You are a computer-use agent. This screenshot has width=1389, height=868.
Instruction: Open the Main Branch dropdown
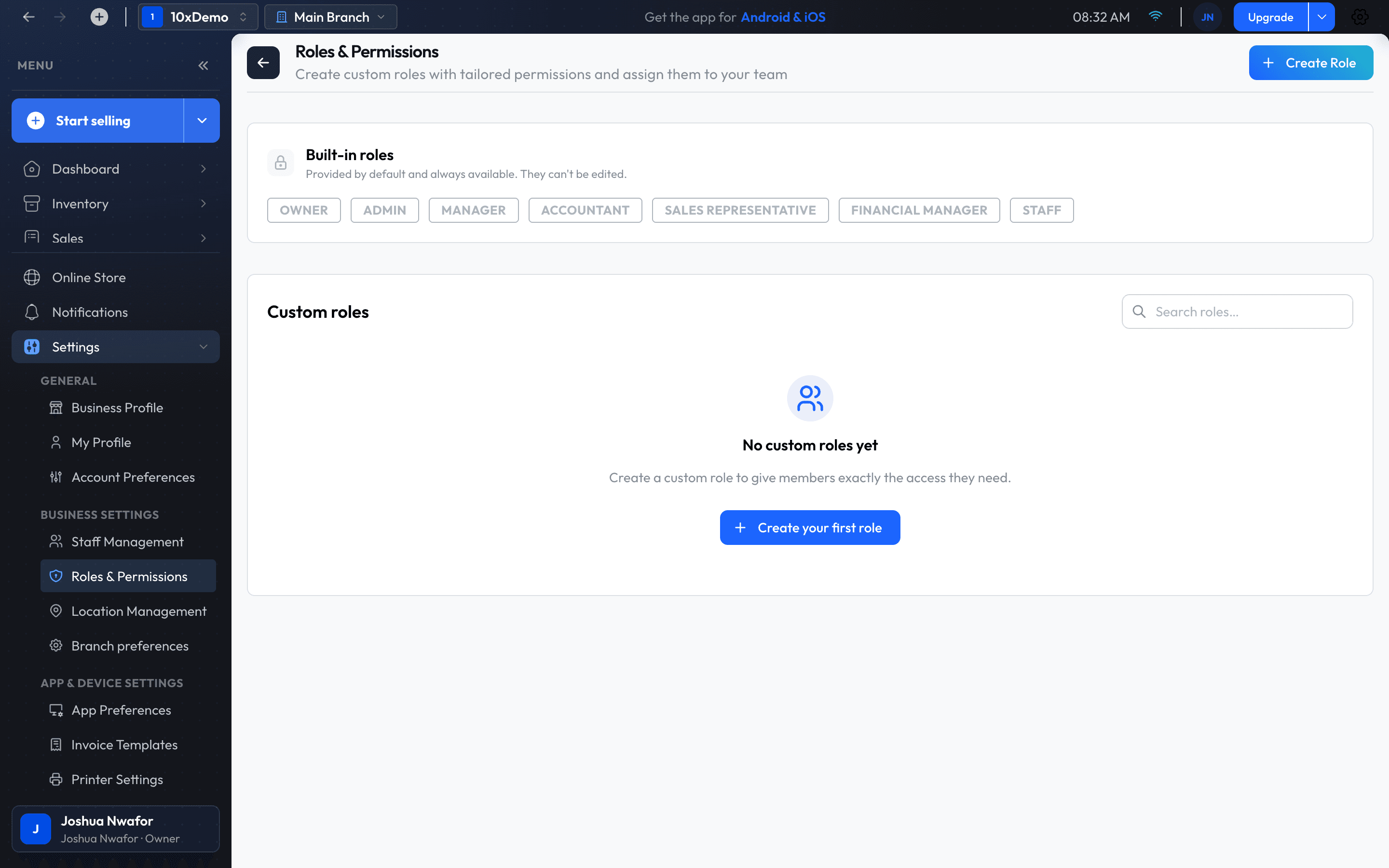[330, 17]
